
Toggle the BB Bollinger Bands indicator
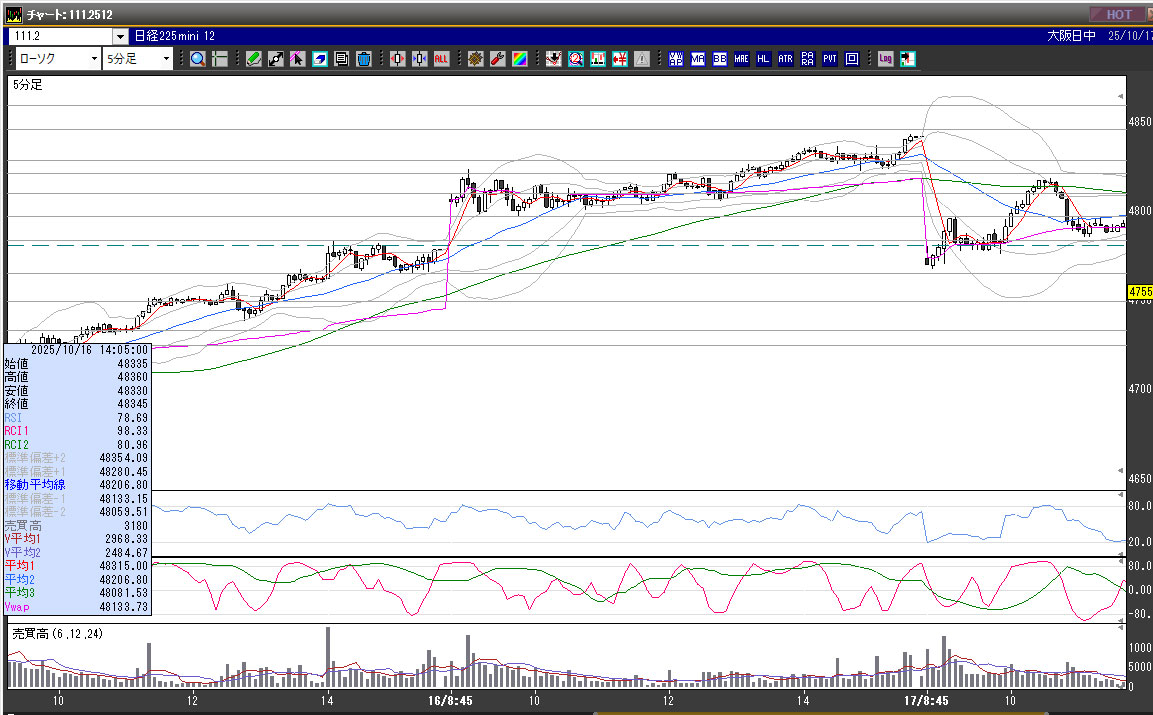720,59
